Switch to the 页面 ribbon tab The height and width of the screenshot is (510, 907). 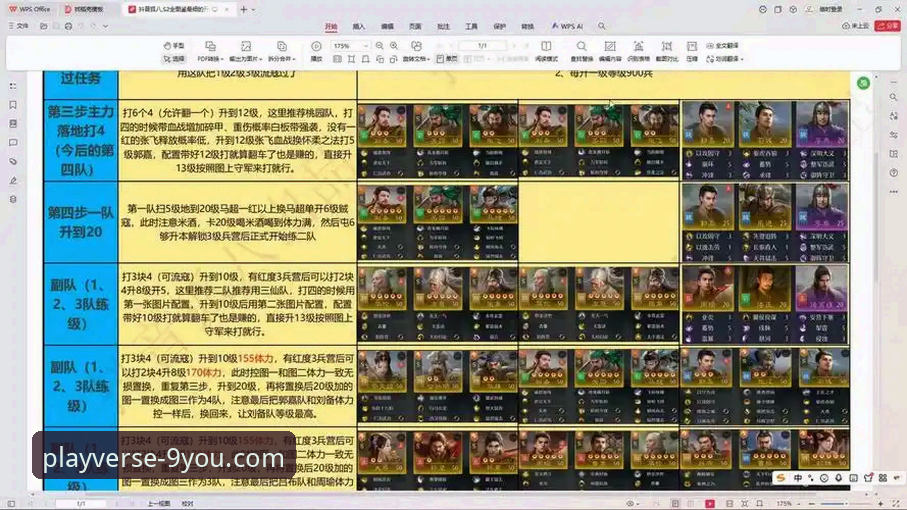(x=415, y=27)
